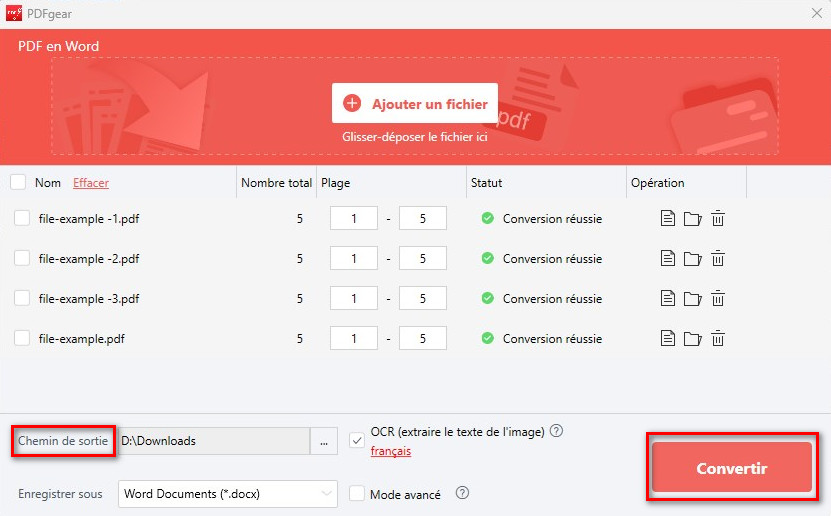This screenshot has height=516, width=831.
Task: Check the box for file-example -3.pdf
Action: [x=22, y=299]
